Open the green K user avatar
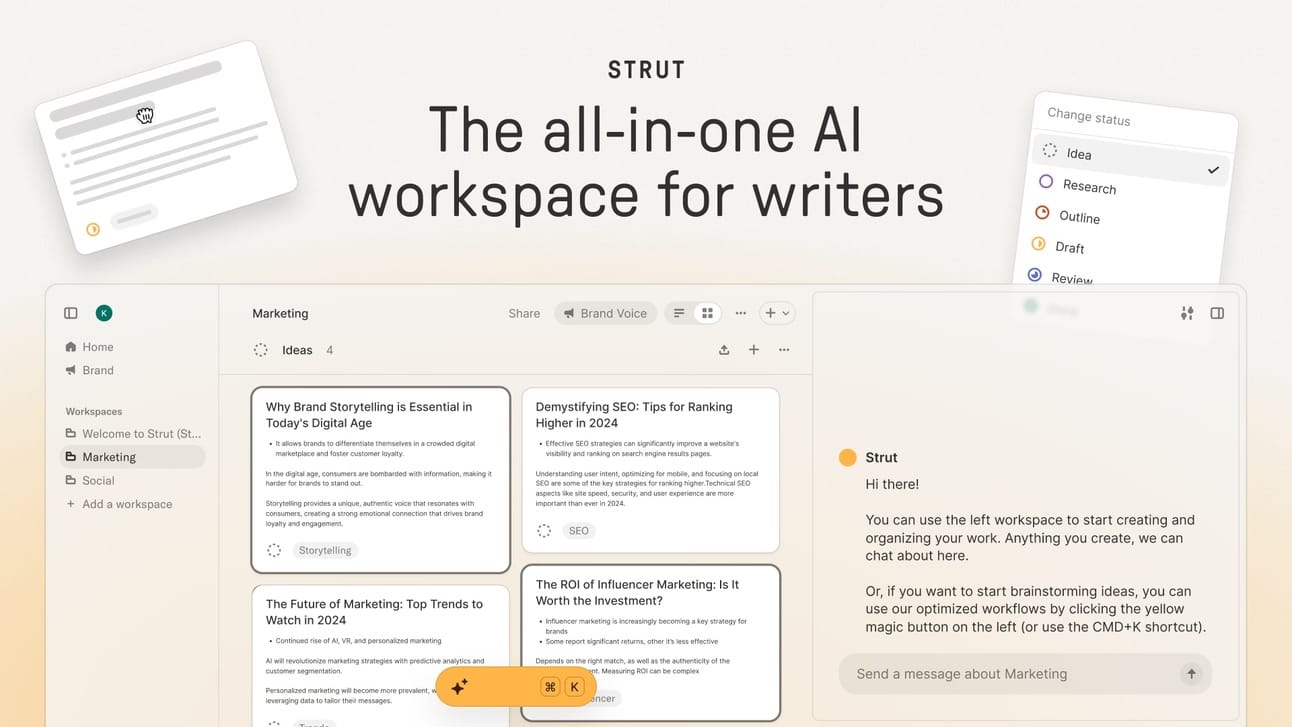 coord(104,313)
